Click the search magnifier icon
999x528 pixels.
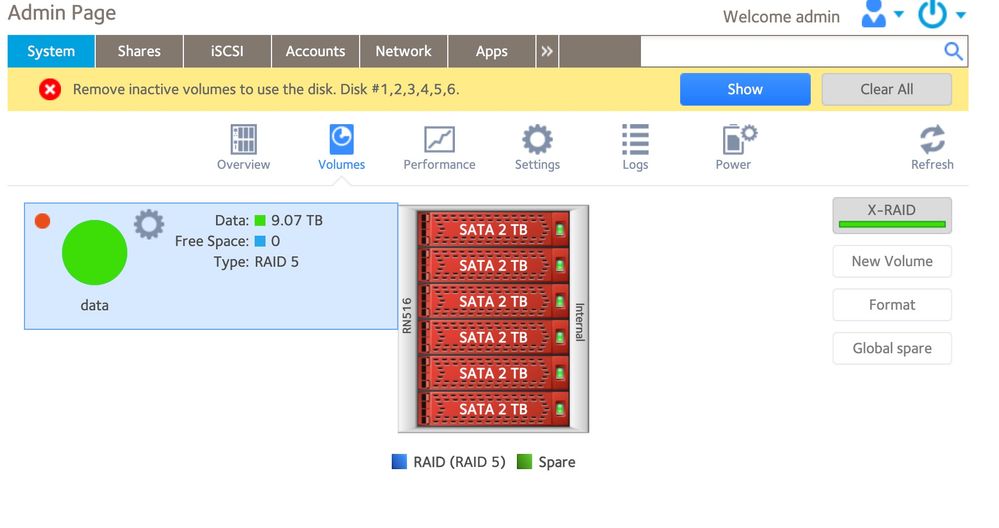click(953, 51)
